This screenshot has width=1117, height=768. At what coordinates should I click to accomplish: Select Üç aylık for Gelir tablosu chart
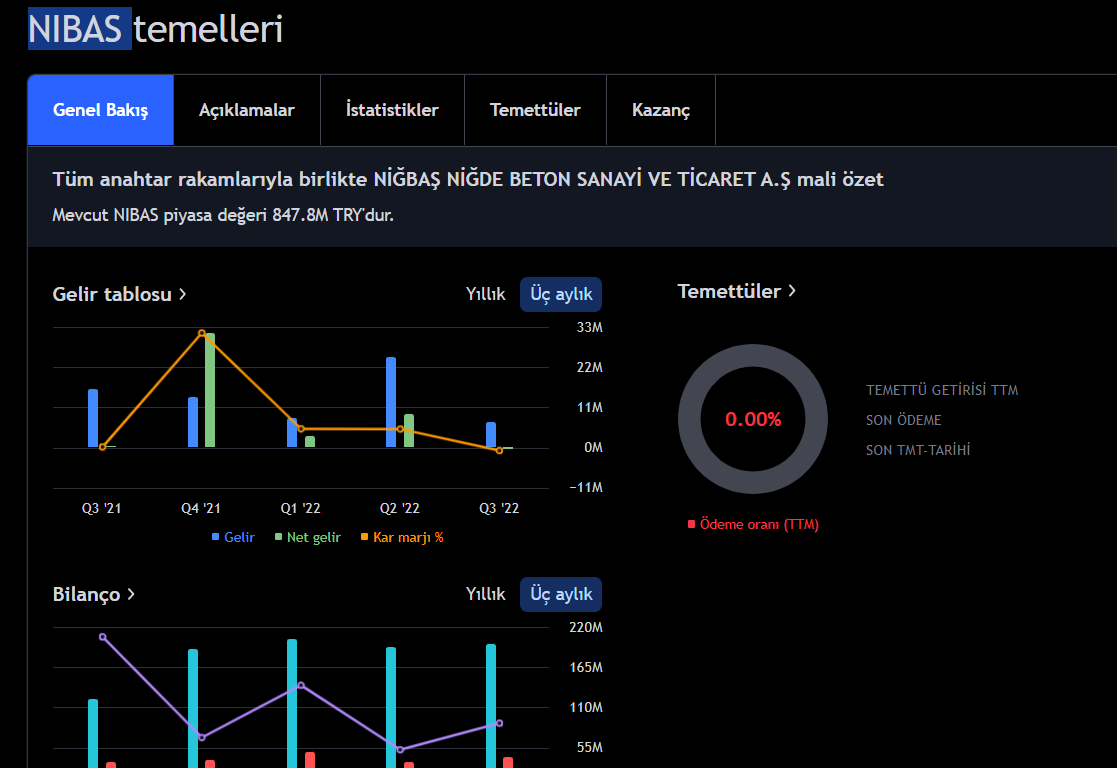point(561,294)
